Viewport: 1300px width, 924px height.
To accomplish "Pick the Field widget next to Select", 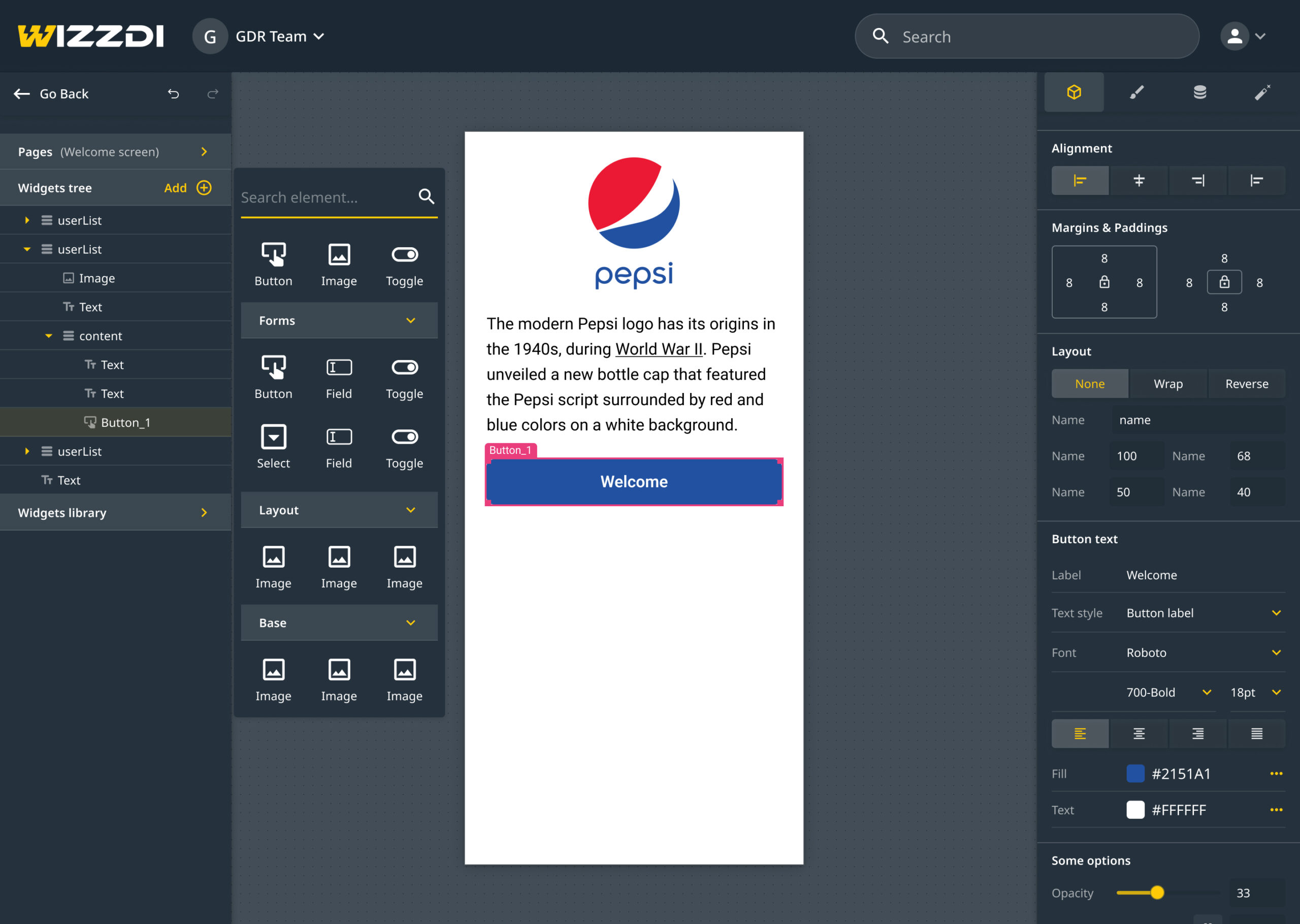I will pyautogui.click(x=339, y=447).
